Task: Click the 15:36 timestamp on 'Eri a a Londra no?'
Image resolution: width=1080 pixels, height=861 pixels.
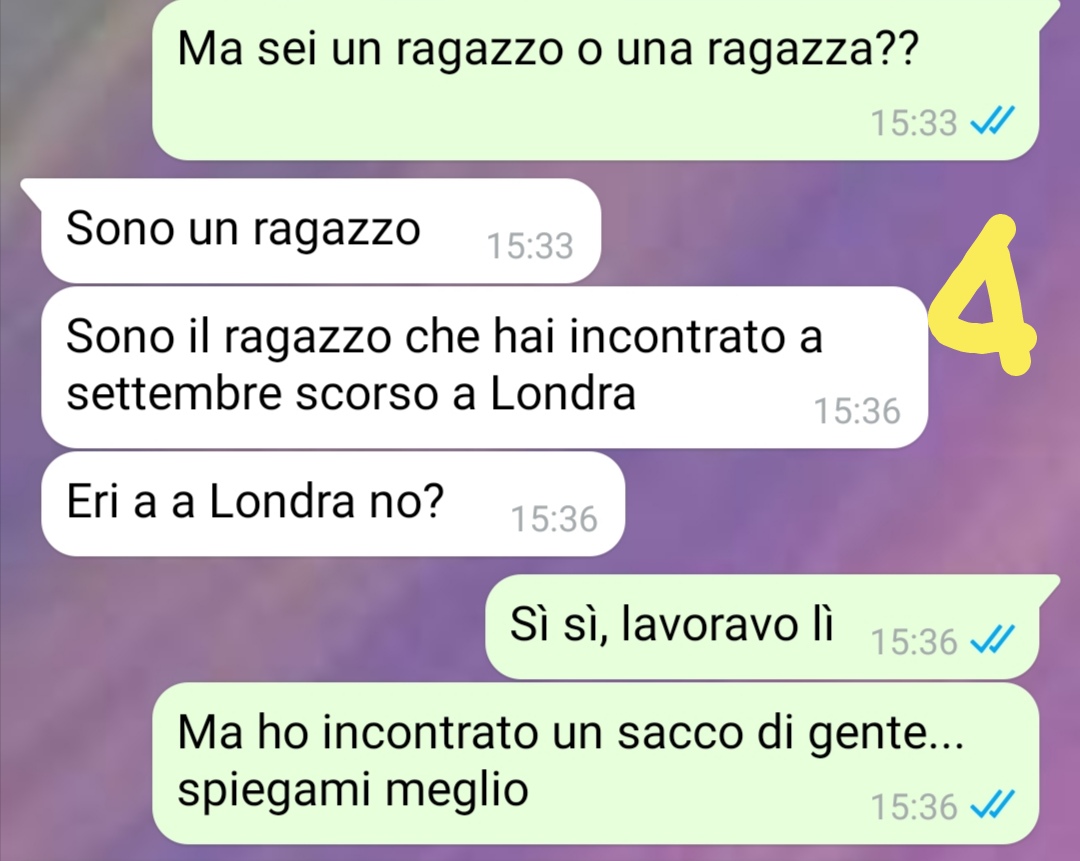Action: (554, 519)
